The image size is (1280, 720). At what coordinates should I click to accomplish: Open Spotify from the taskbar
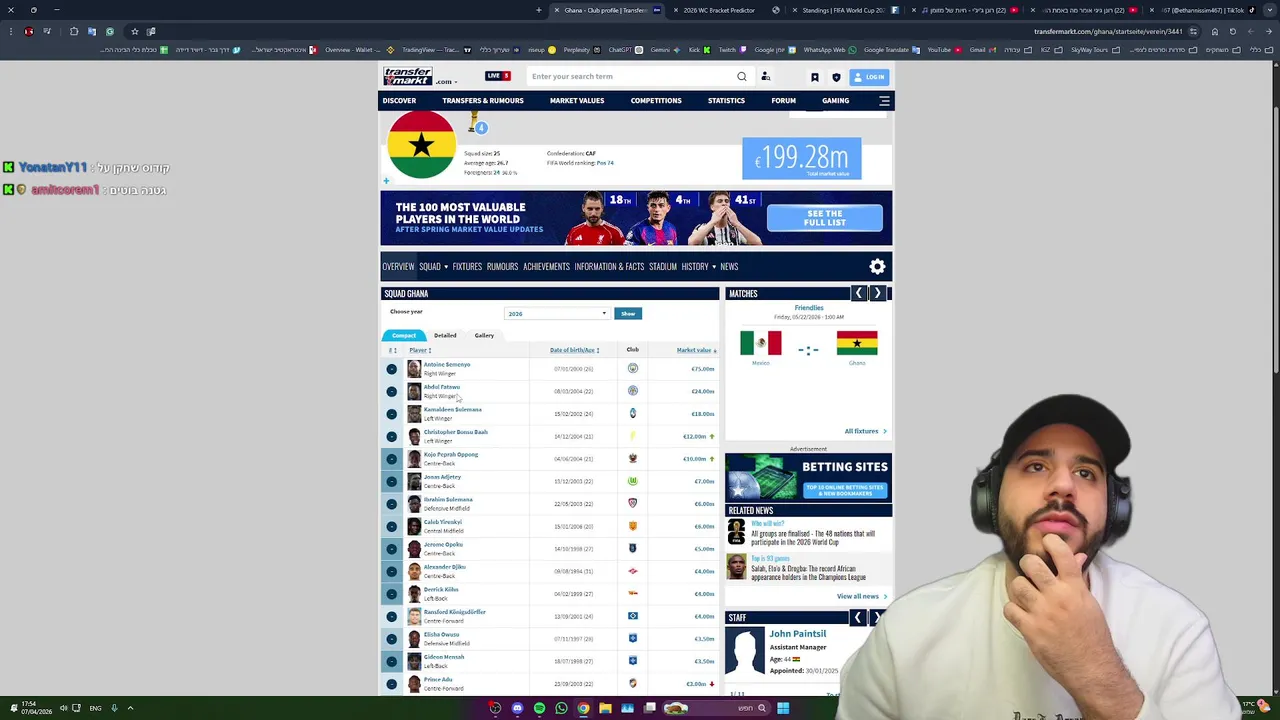tap(539, 708)
